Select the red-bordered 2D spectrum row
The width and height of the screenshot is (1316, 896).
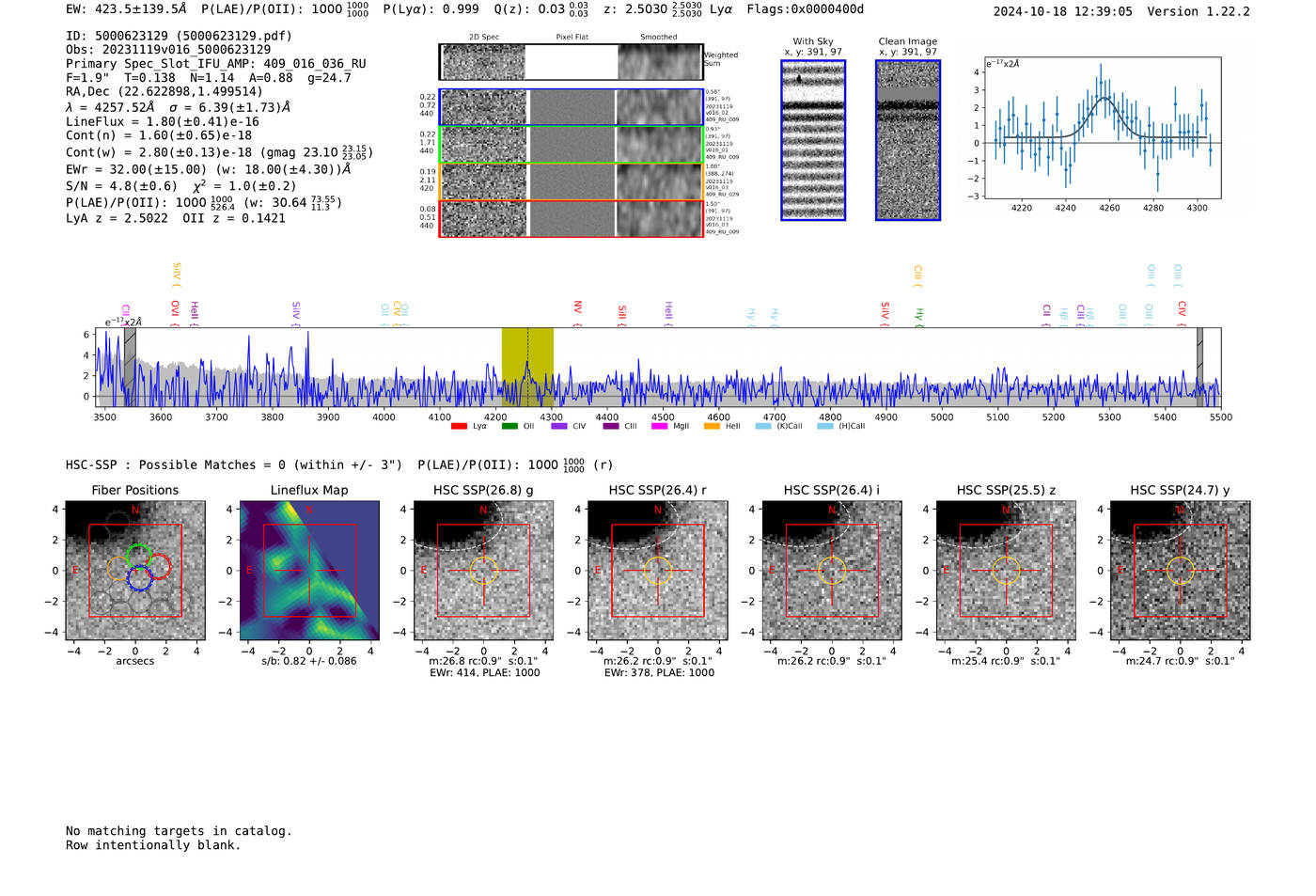[x=571, y=218]
